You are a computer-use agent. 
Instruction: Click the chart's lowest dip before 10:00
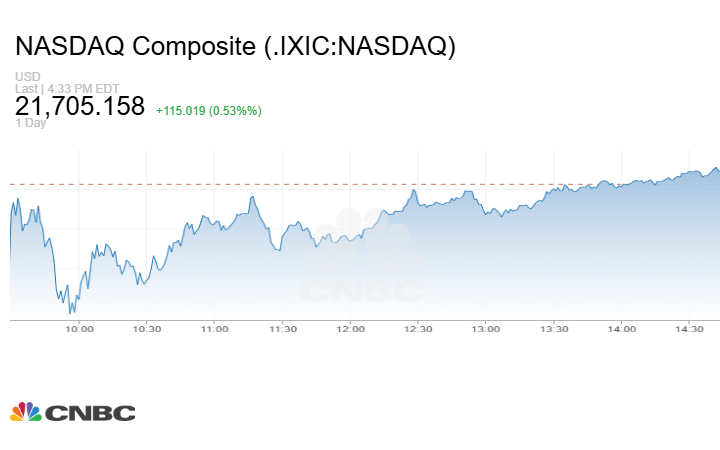click(x=71, y=311)
